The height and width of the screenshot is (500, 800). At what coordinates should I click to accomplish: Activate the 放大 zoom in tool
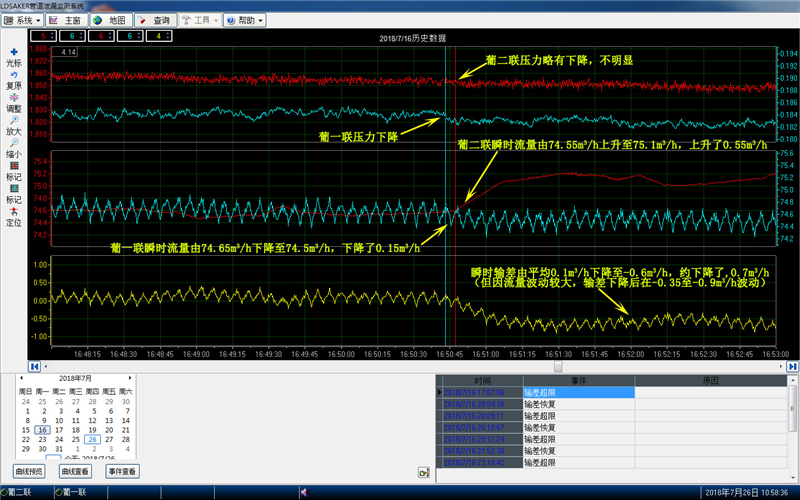coord(14,125)
